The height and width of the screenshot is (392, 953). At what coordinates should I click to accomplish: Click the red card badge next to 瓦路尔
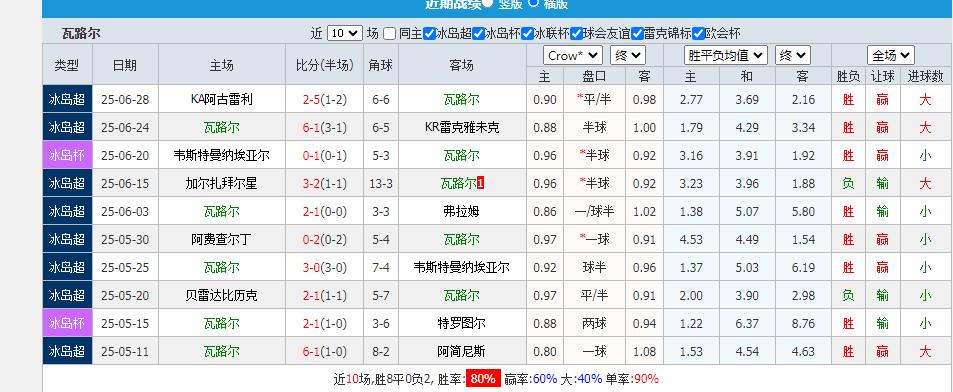click(480, 183)
